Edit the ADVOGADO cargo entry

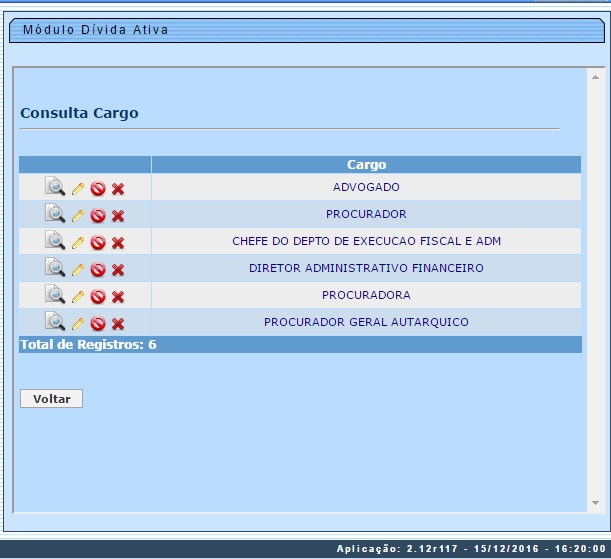pyautogui.click(x=78, y=188)
